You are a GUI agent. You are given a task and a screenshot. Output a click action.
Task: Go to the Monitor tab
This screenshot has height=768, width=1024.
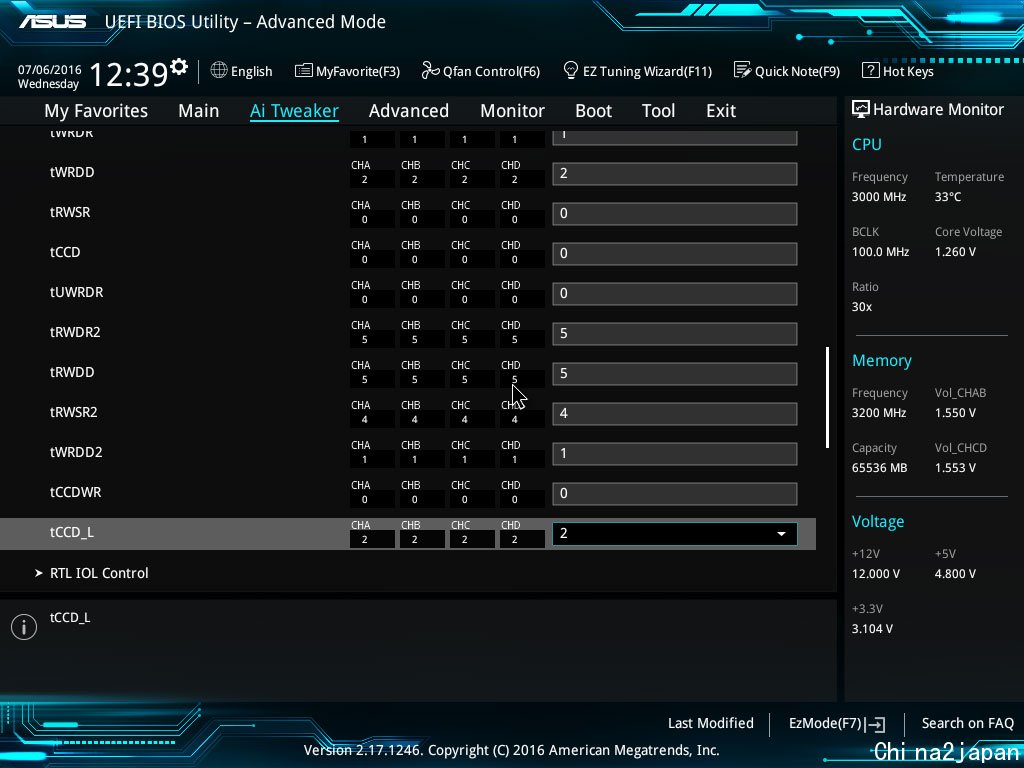point(512,110)
